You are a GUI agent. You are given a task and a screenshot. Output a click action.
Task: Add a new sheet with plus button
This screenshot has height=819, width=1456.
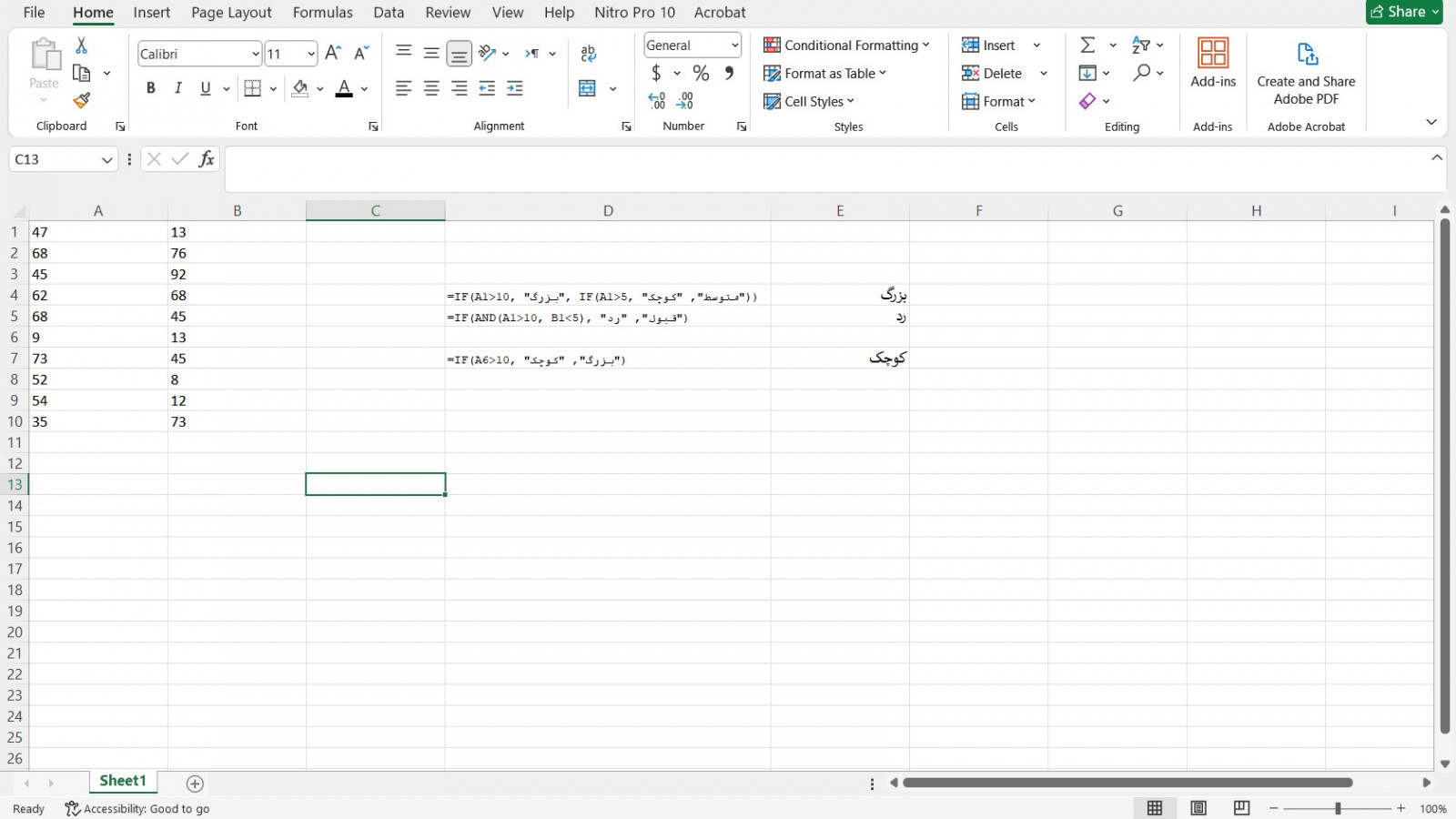click(195, 784)
